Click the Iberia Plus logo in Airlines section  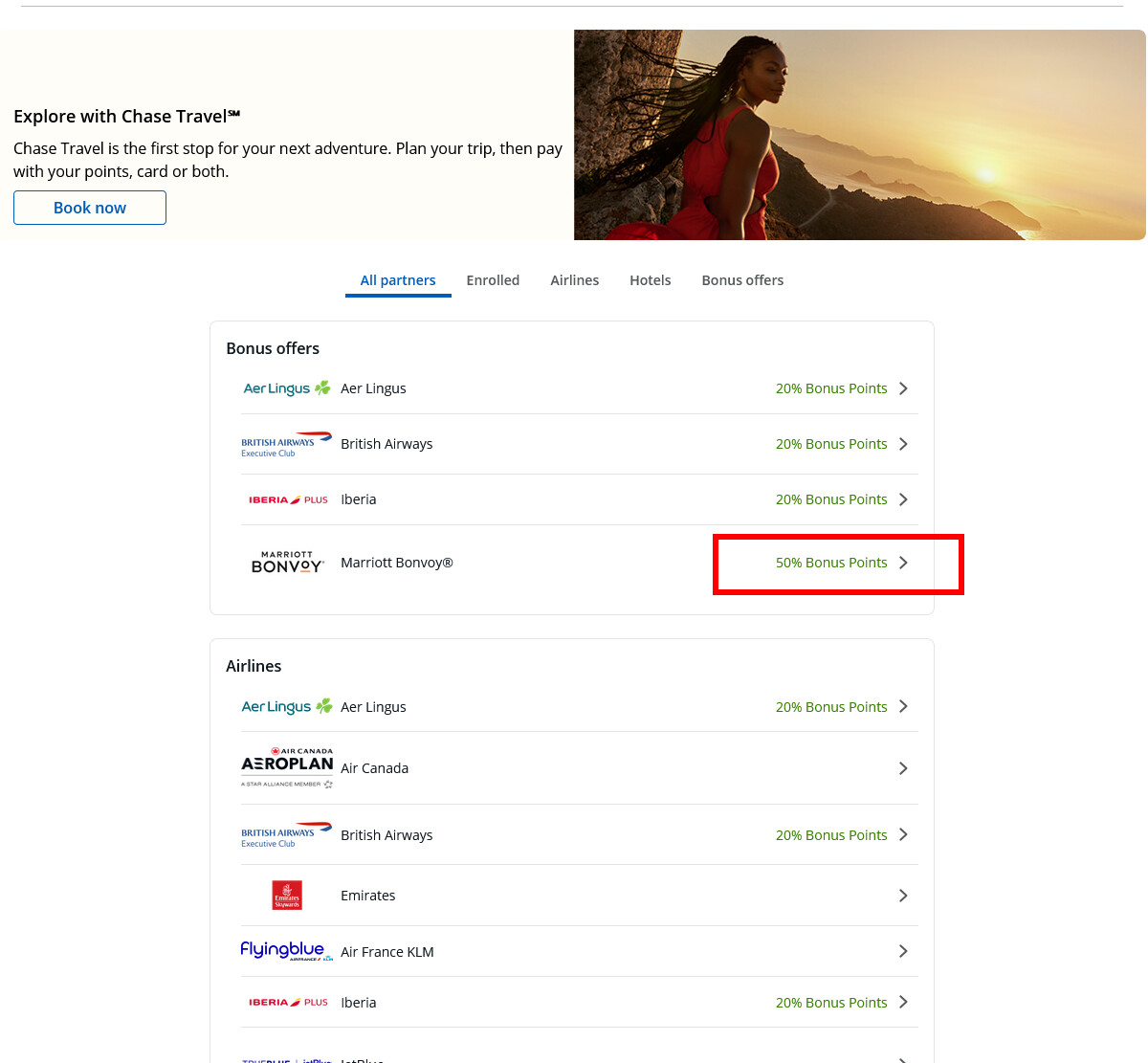[287, 1003]
